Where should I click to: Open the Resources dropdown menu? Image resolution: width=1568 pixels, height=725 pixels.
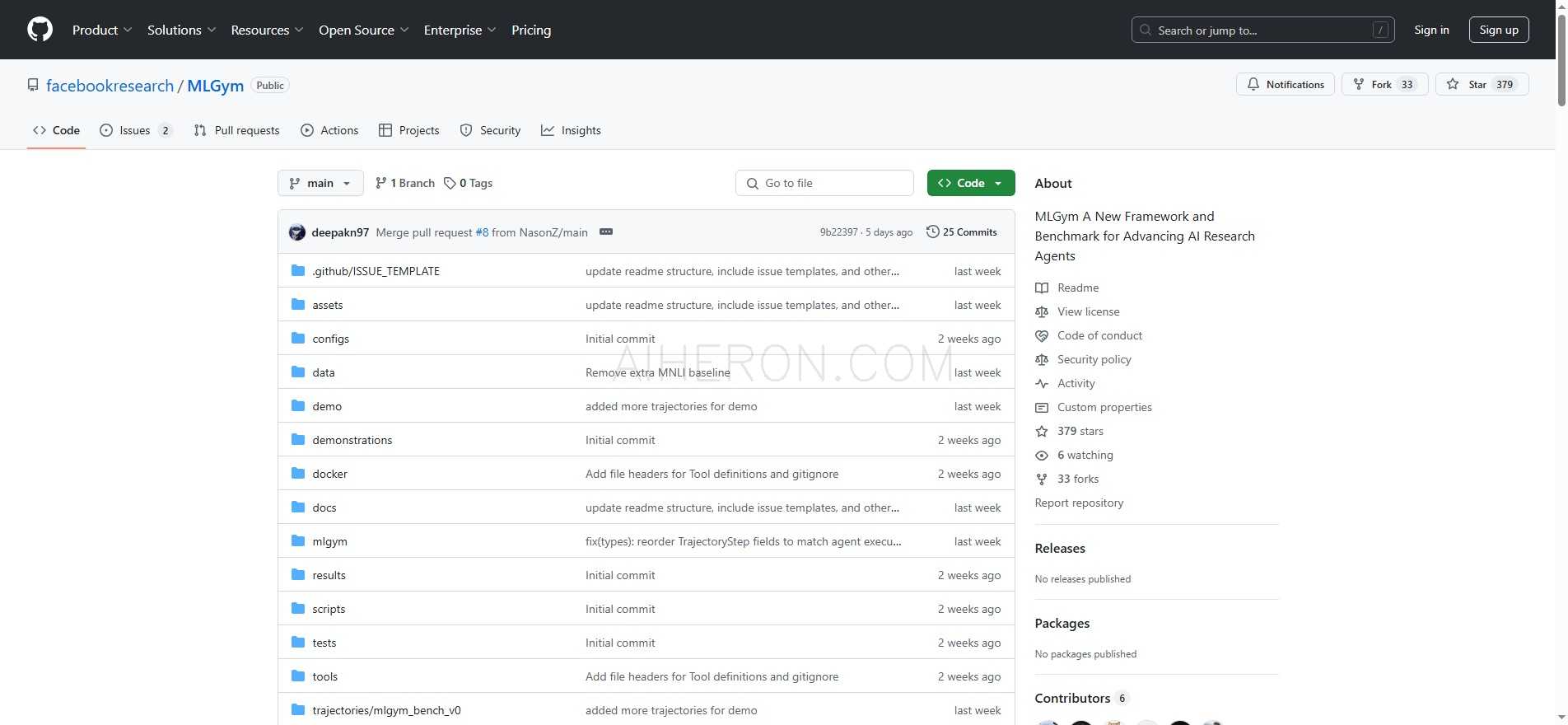(267, 30)
